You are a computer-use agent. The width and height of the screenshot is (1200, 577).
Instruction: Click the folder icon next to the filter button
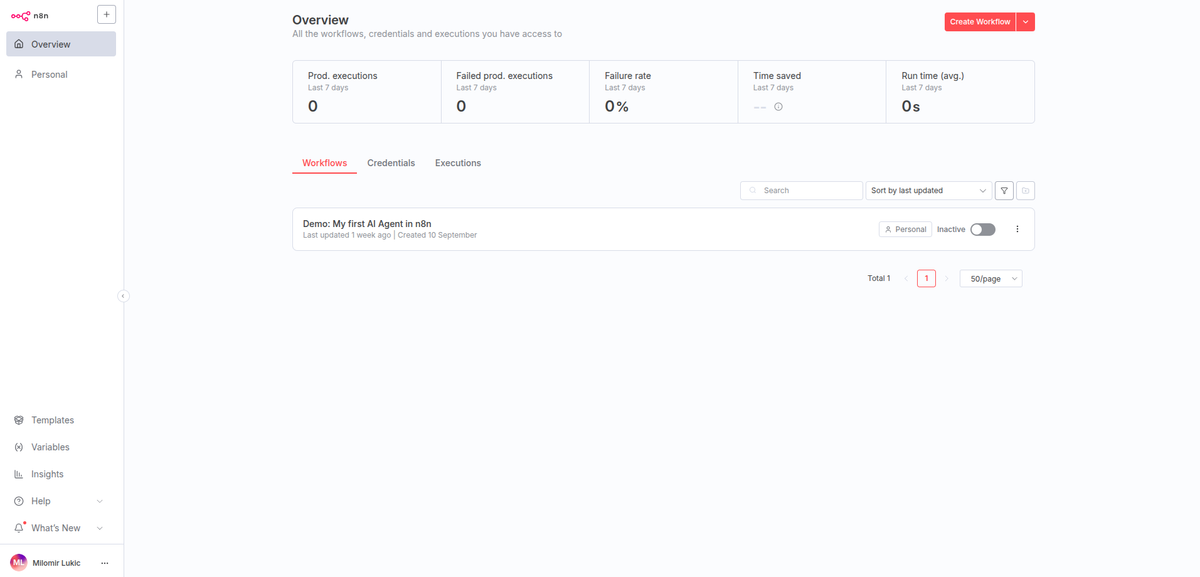[1025, 190]
